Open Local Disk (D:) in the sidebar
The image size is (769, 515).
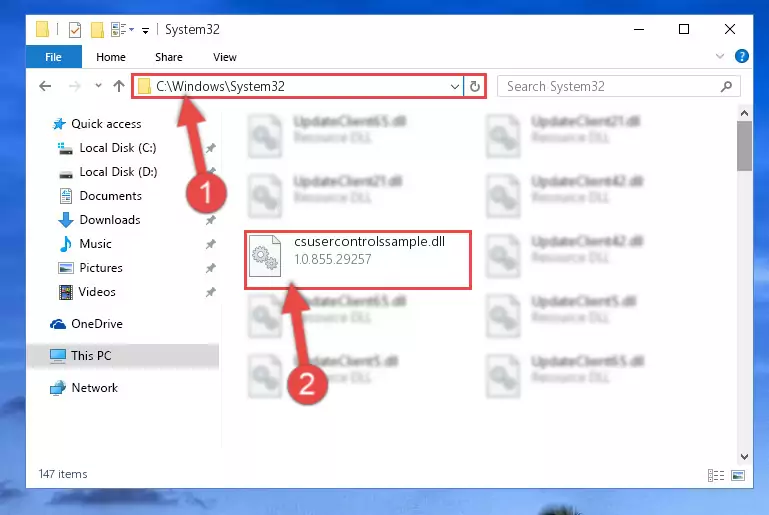pyautogui.click(x=118, y=172)
